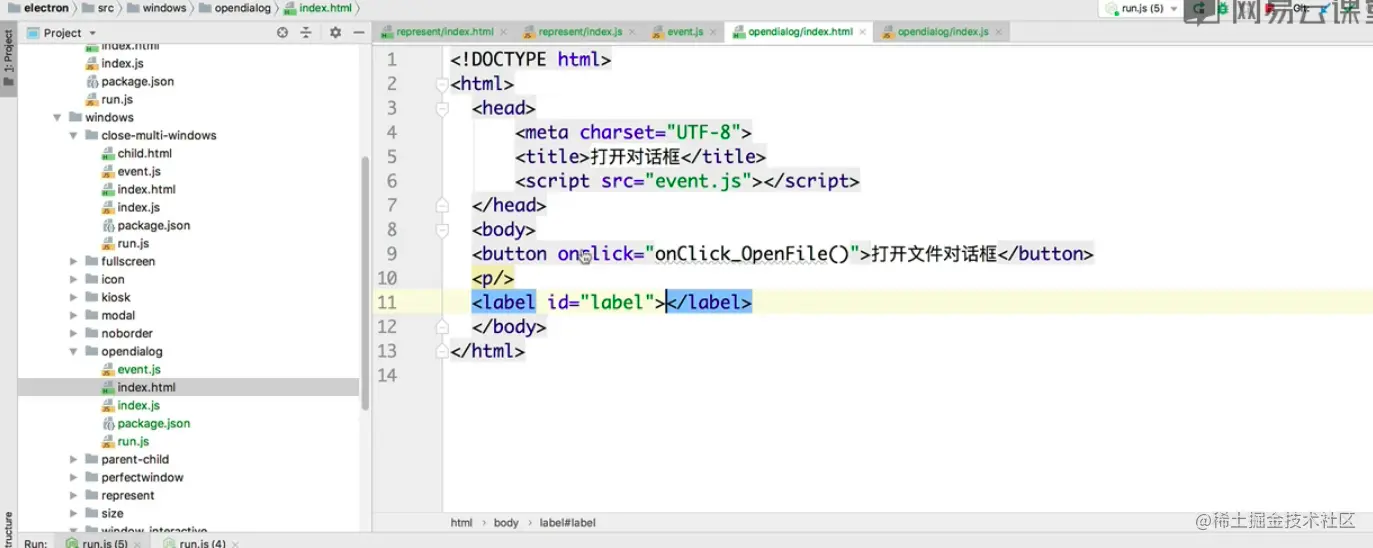Click the collapse all icon in Project panel
The image size is (1373, 548).
[x=306, y=33]
